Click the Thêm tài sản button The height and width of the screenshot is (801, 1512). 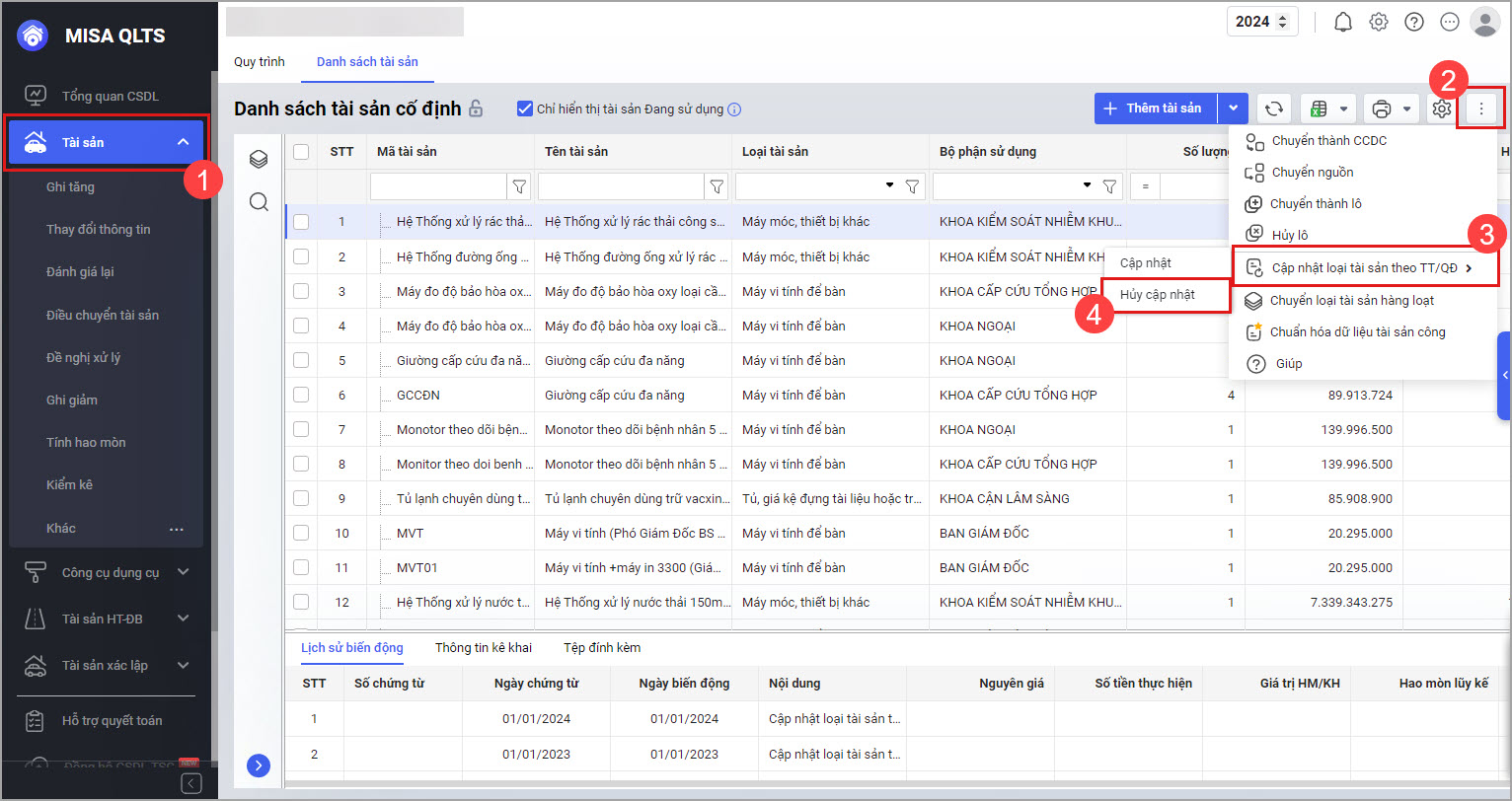[x=1155, y=109]
